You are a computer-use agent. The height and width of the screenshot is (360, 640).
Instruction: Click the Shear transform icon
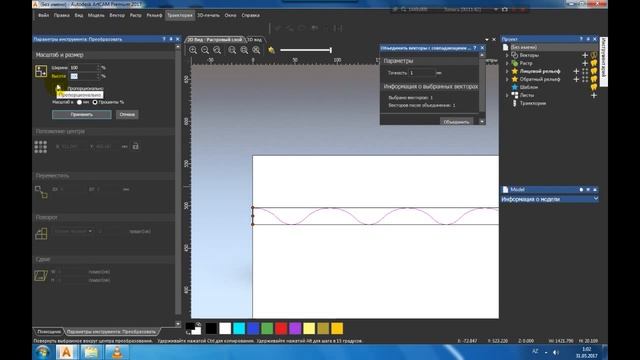point(41,276)
